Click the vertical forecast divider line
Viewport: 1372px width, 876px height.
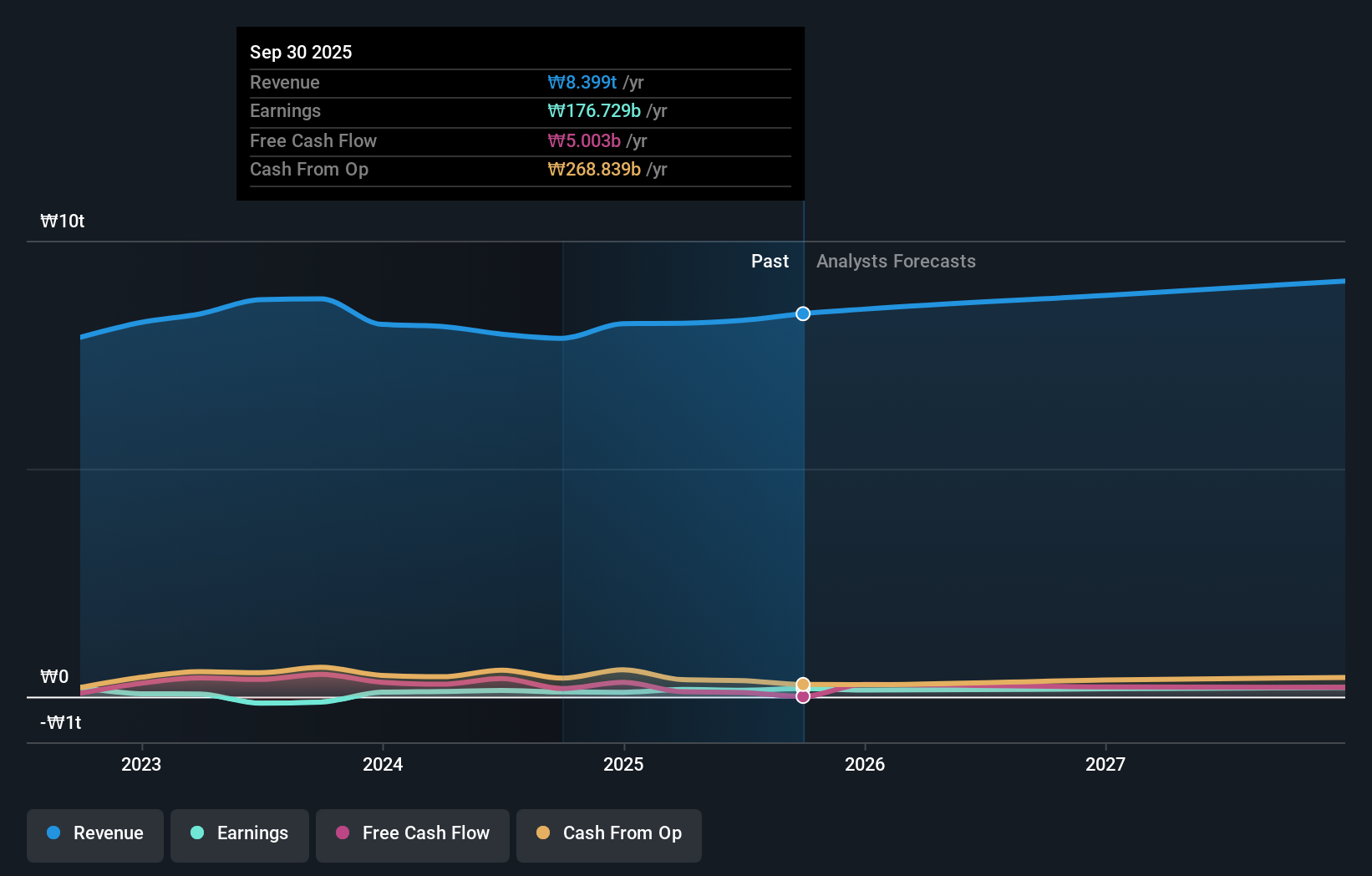tap(803, 502)
